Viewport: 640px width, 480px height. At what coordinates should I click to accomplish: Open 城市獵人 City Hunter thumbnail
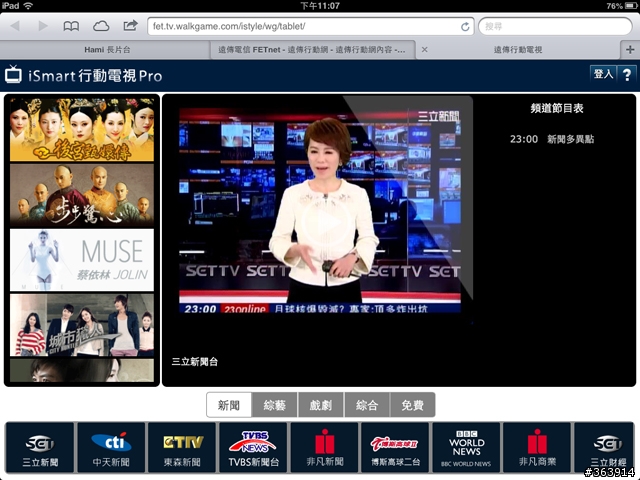[x=82, y=325]
